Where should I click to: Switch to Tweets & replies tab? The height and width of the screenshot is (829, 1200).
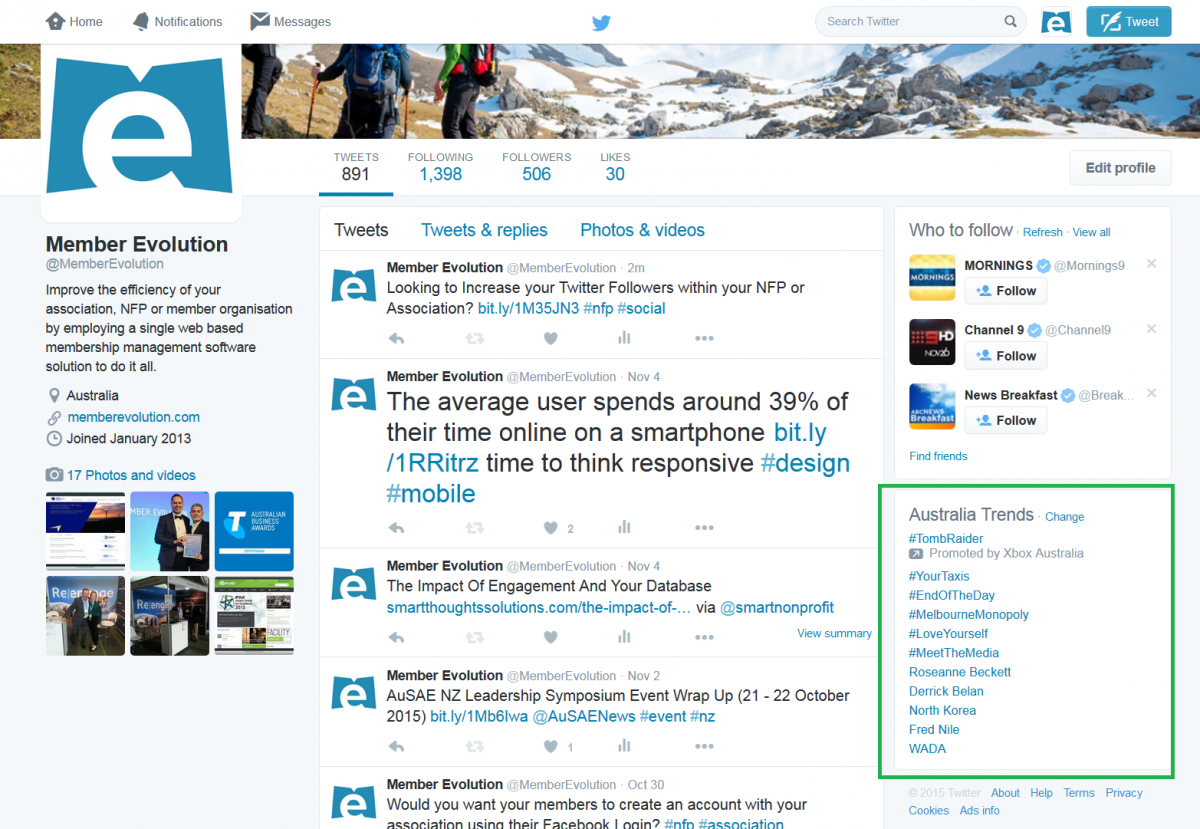pyautogui.click(x=484, y=230)
